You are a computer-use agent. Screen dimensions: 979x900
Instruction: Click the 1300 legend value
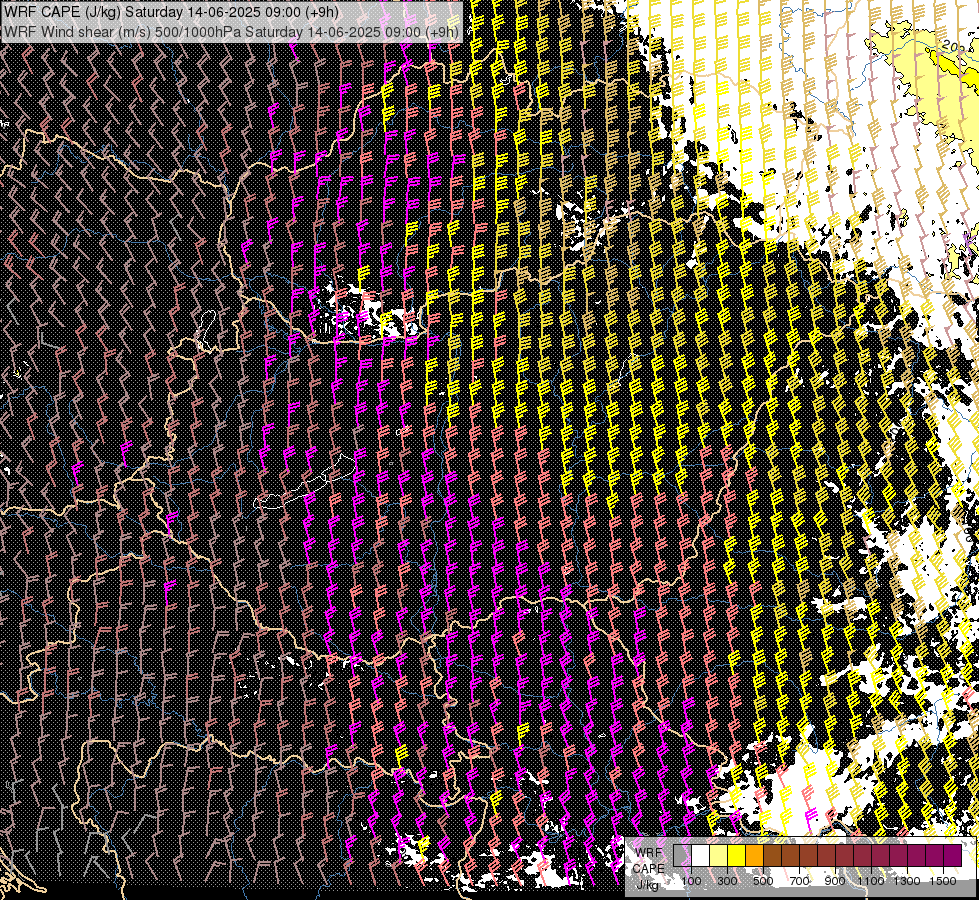907,881
